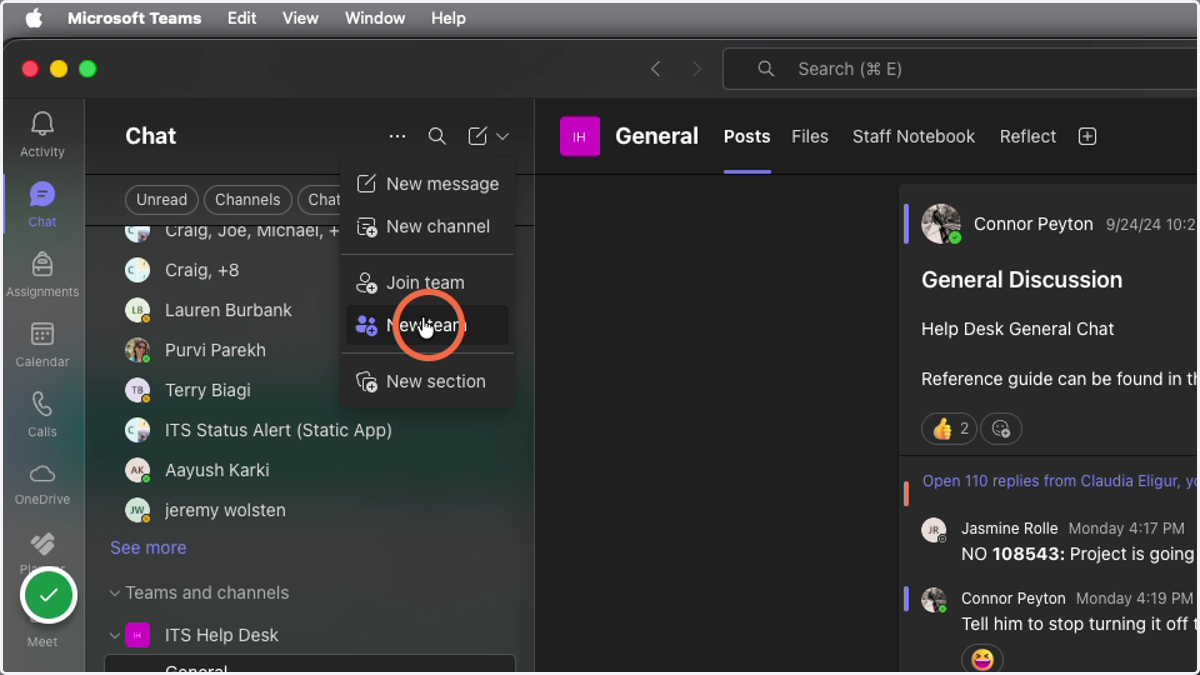Choose New section from the dropdown menu
This screenshot has height=675, width=1200.
click(427, 382)
